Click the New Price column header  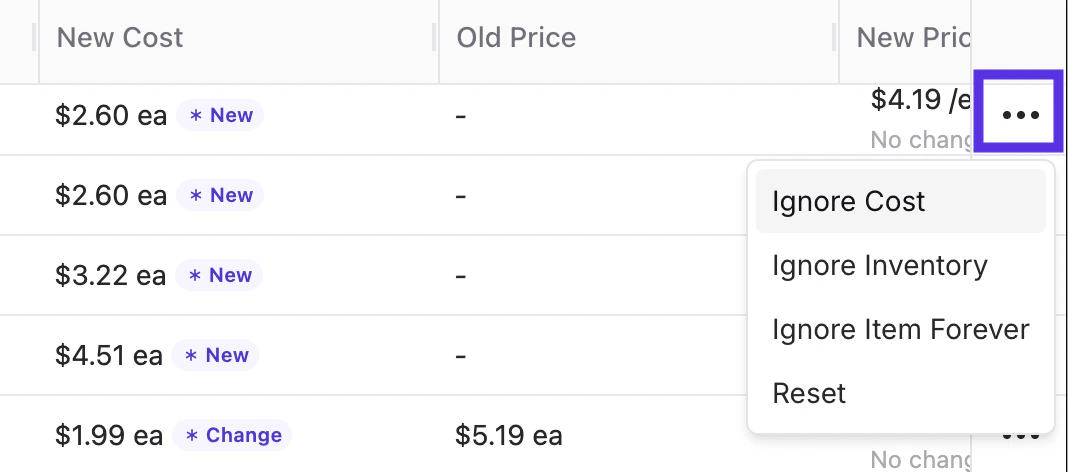[912, 38]
